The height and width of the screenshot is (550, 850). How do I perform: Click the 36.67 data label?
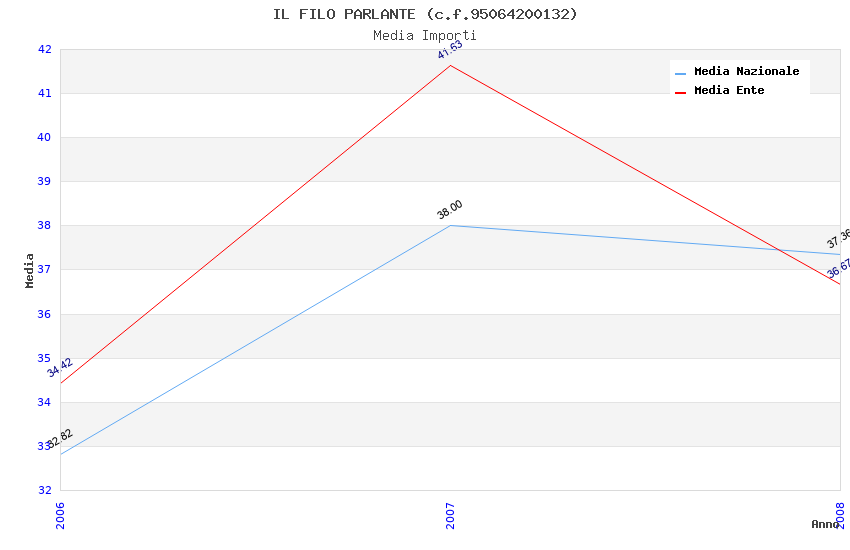point(839,266)
